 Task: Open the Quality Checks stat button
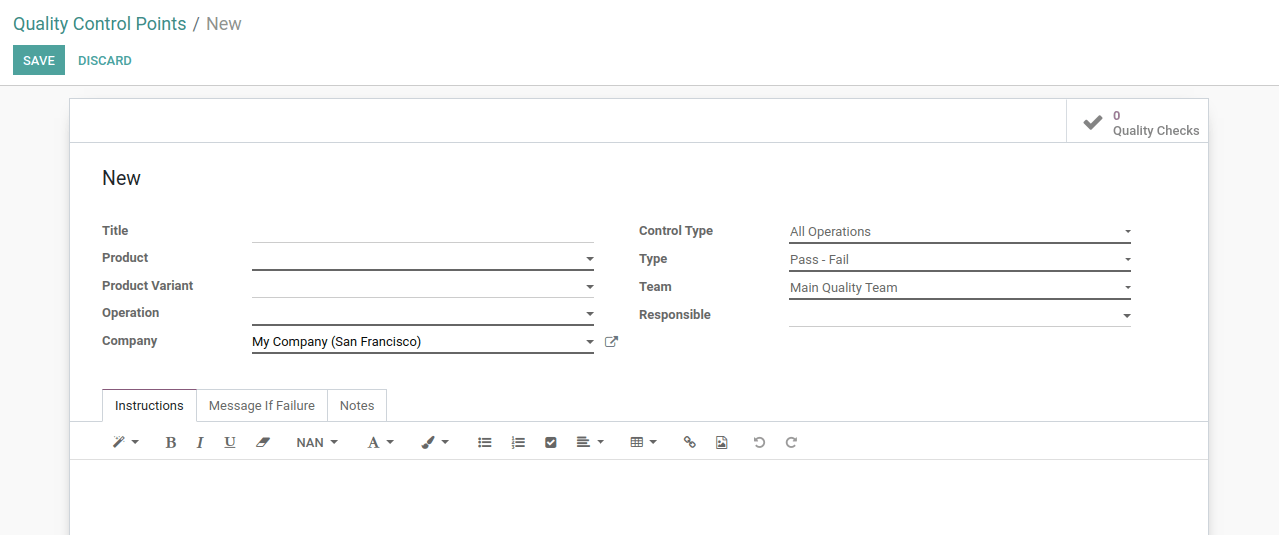click(1137, 121)
